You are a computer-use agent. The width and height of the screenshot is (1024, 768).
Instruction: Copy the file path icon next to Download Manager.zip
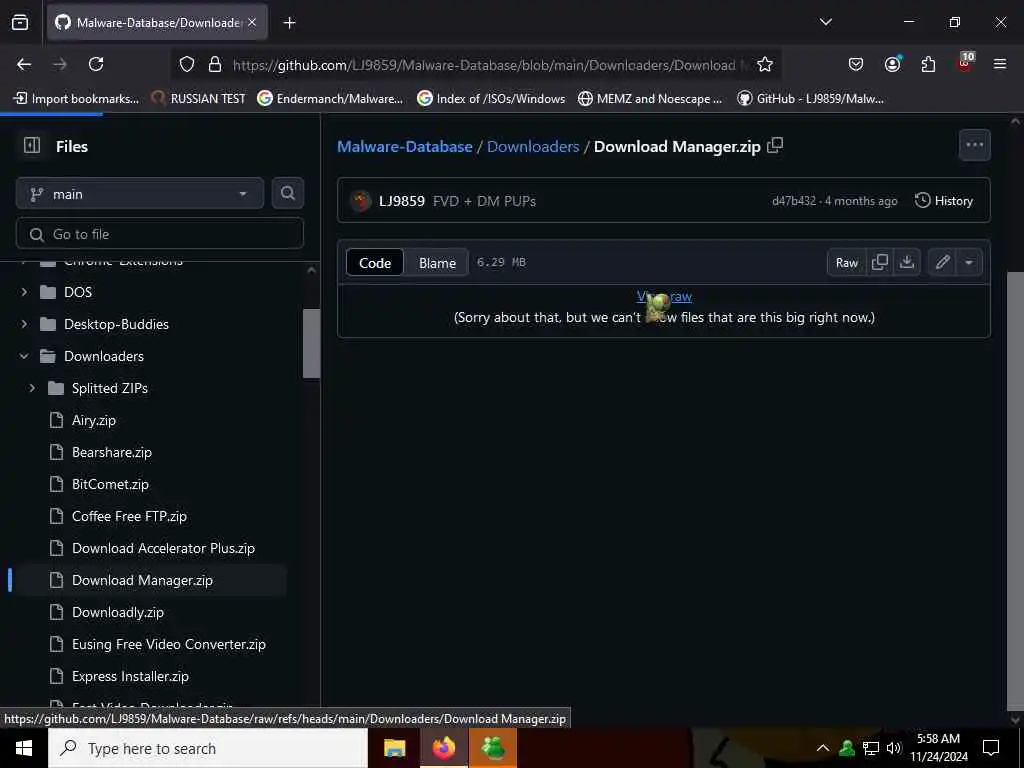(775, 145)
